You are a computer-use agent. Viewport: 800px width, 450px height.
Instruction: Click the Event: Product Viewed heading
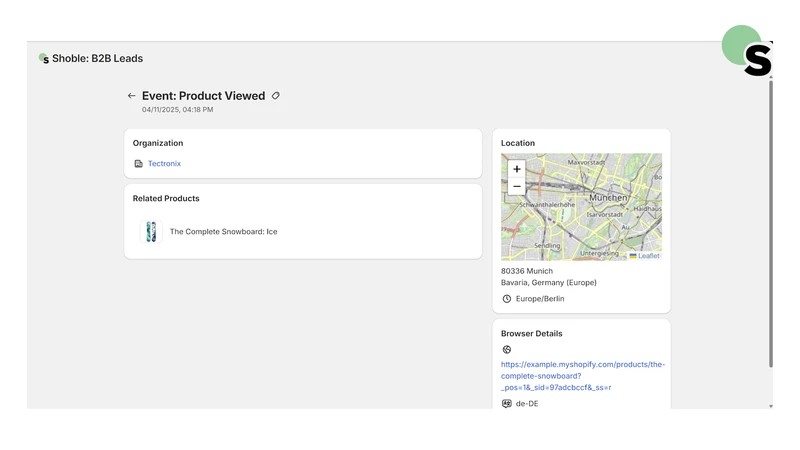coord(204,96)
